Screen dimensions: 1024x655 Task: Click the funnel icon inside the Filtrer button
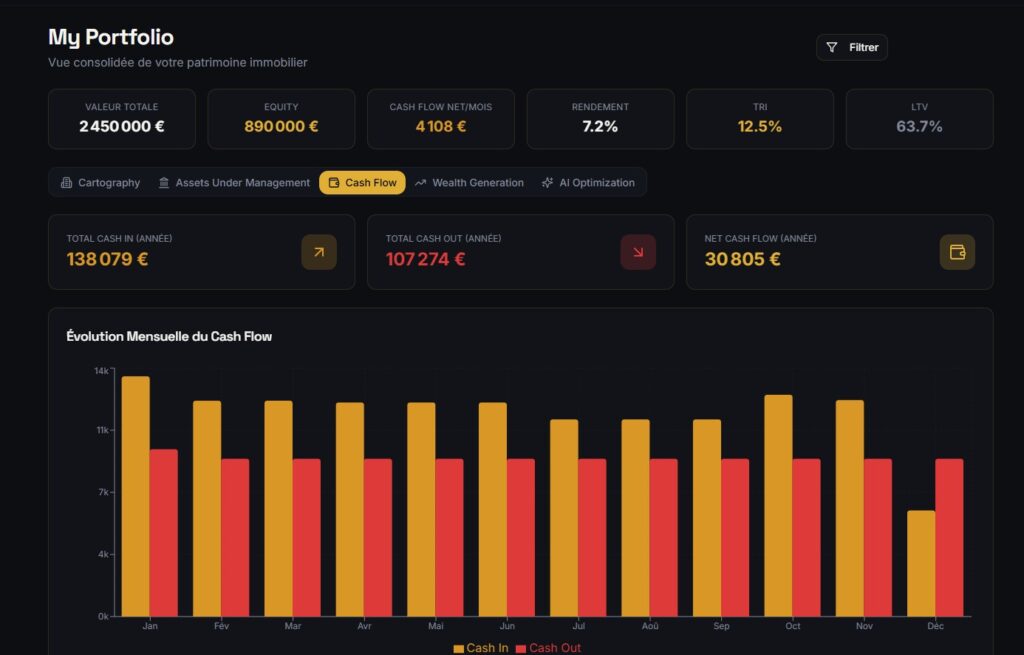(832, 46)
